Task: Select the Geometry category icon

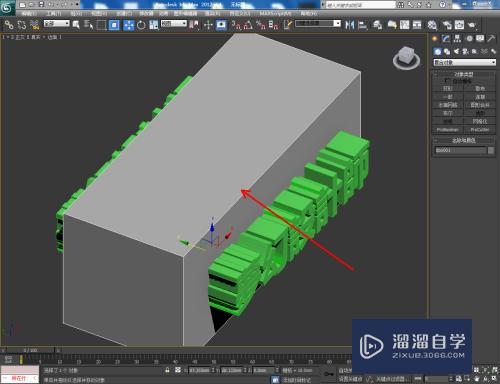Action: click(x=437, y=51)
